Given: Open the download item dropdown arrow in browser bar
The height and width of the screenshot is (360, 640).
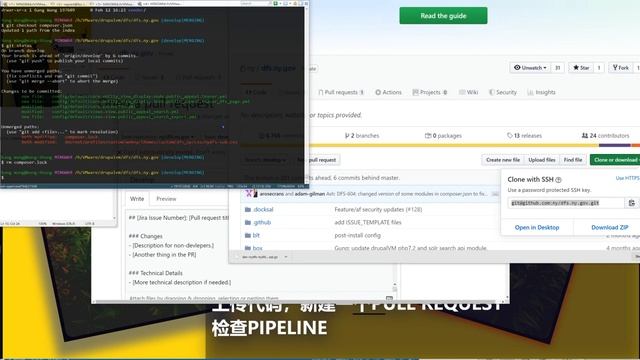Looking at the screenshot, I should coord(286,257).
